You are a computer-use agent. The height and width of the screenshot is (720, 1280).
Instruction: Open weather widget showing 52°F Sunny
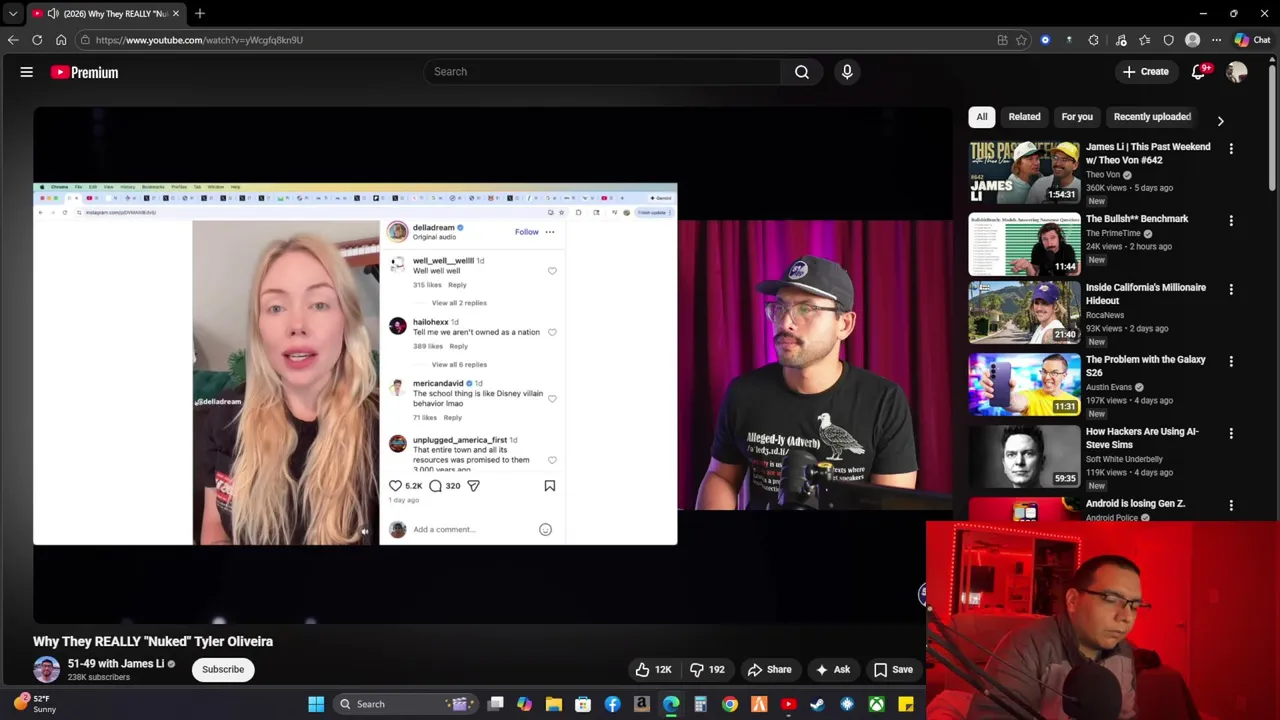tap(35, 704)
